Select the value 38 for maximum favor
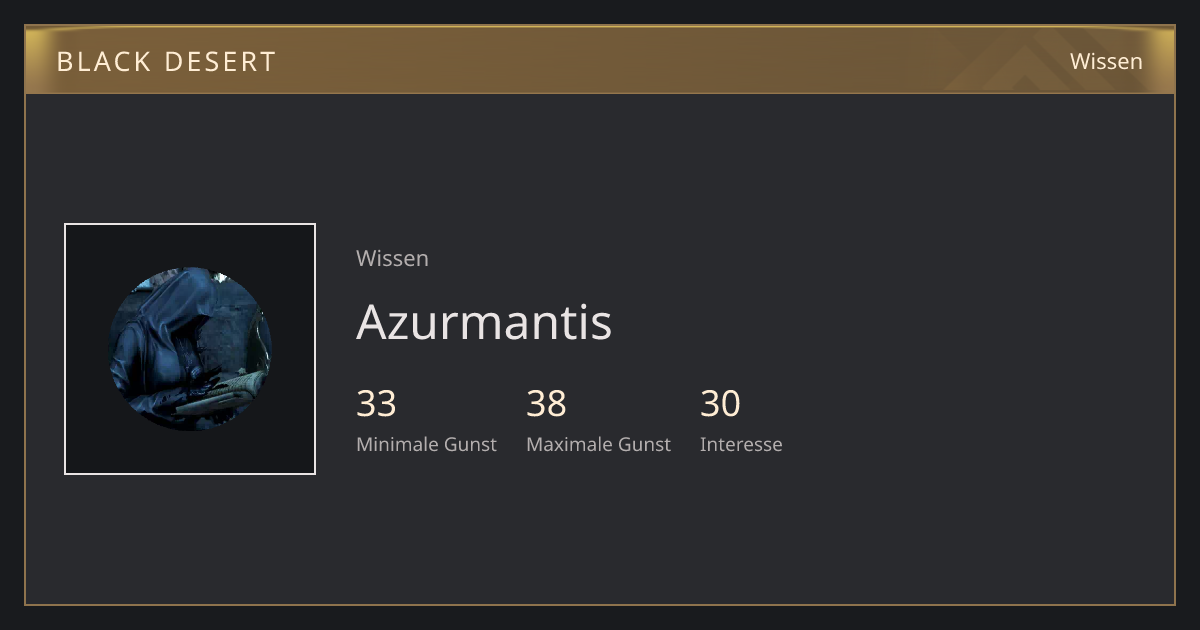Viewport: 1200px width, 630px height. (x=546, y=403)
